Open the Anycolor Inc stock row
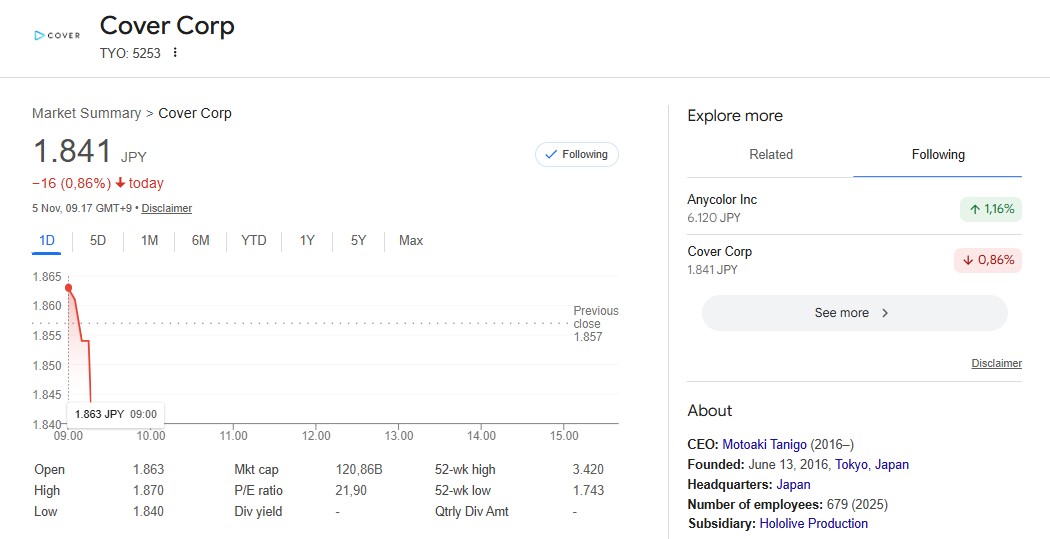Image resolution: width=1050 pixels, height=539 pixels. pos(854,208)
